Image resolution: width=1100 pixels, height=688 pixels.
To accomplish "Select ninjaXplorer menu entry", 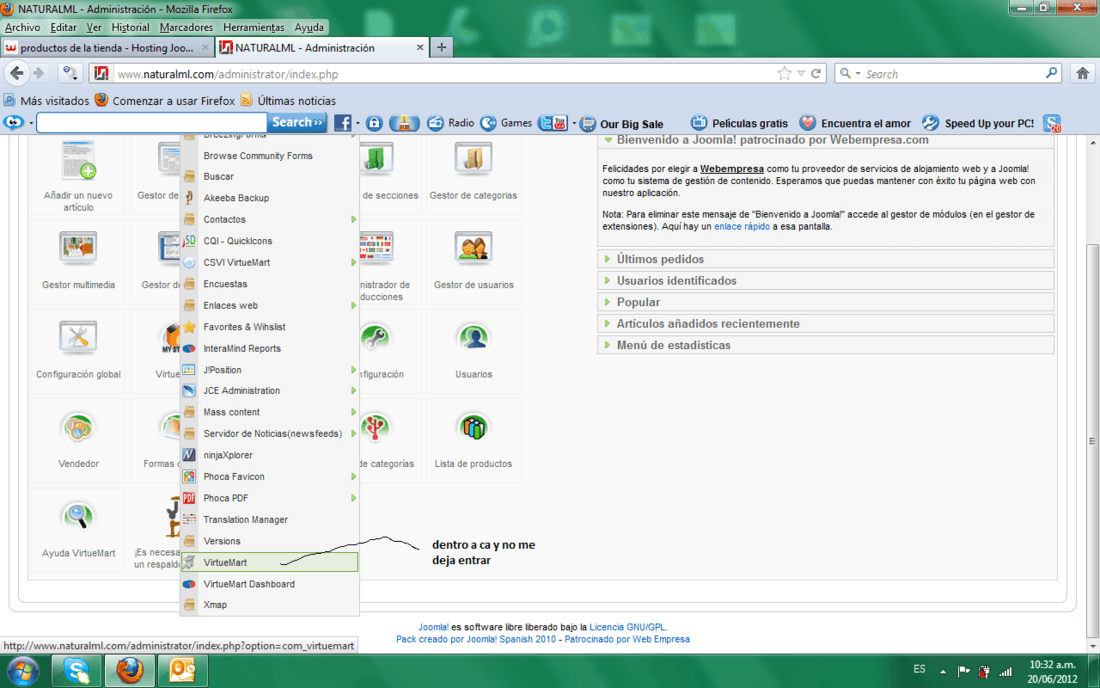I will (x=269, y=455).
